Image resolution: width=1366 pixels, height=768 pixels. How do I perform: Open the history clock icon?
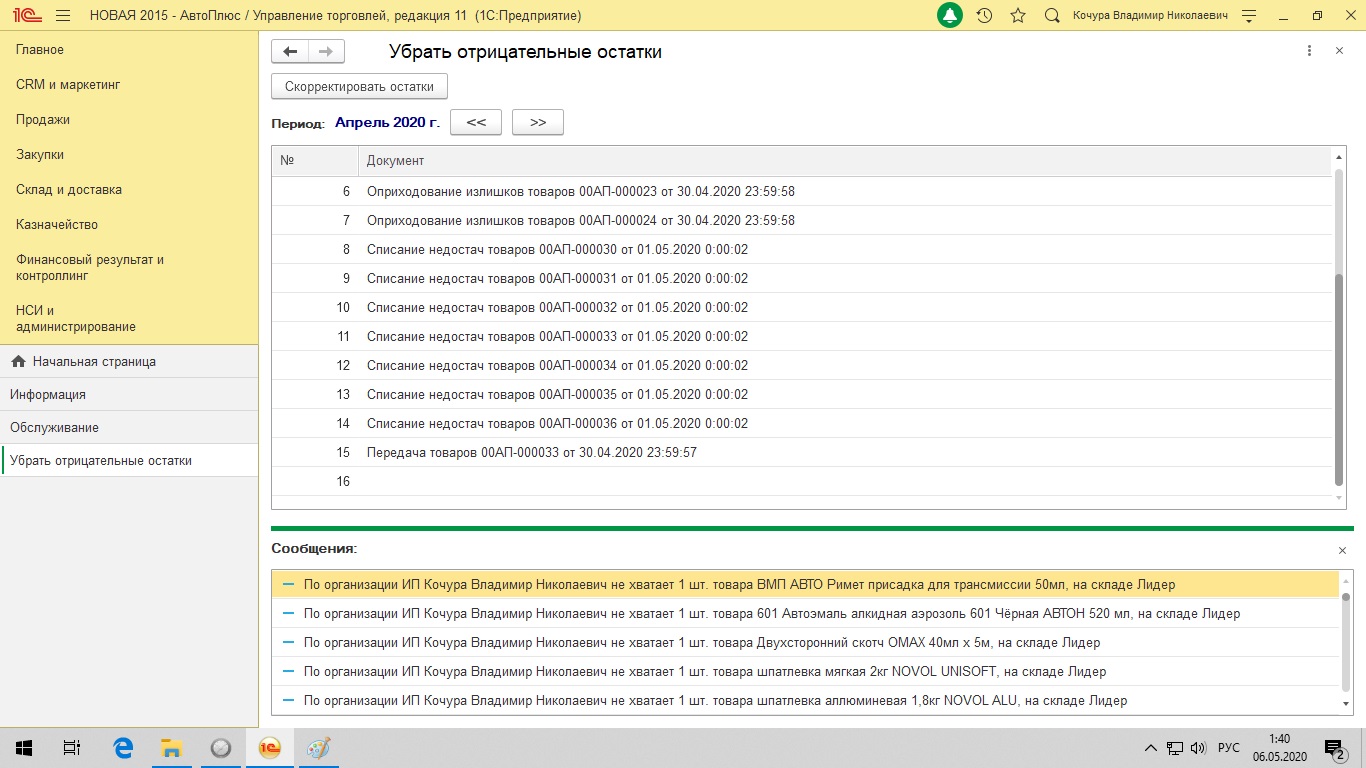pyautogui.click(x=984, y=16)
